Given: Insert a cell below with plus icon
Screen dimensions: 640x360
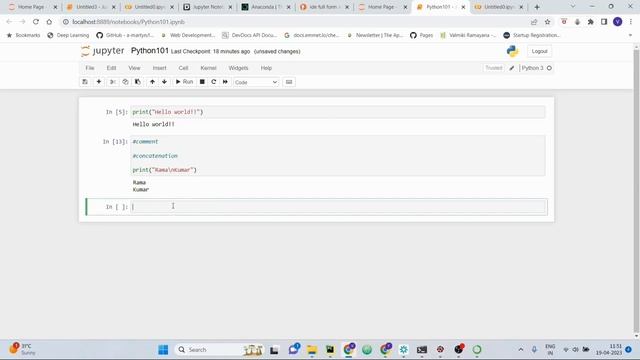Looking at the screenshot, I should point(98,82).
